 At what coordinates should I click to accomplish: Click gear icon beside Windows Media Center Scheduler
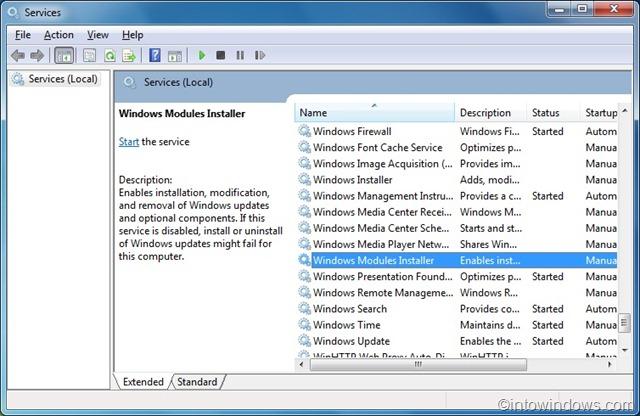click(304, 228)
